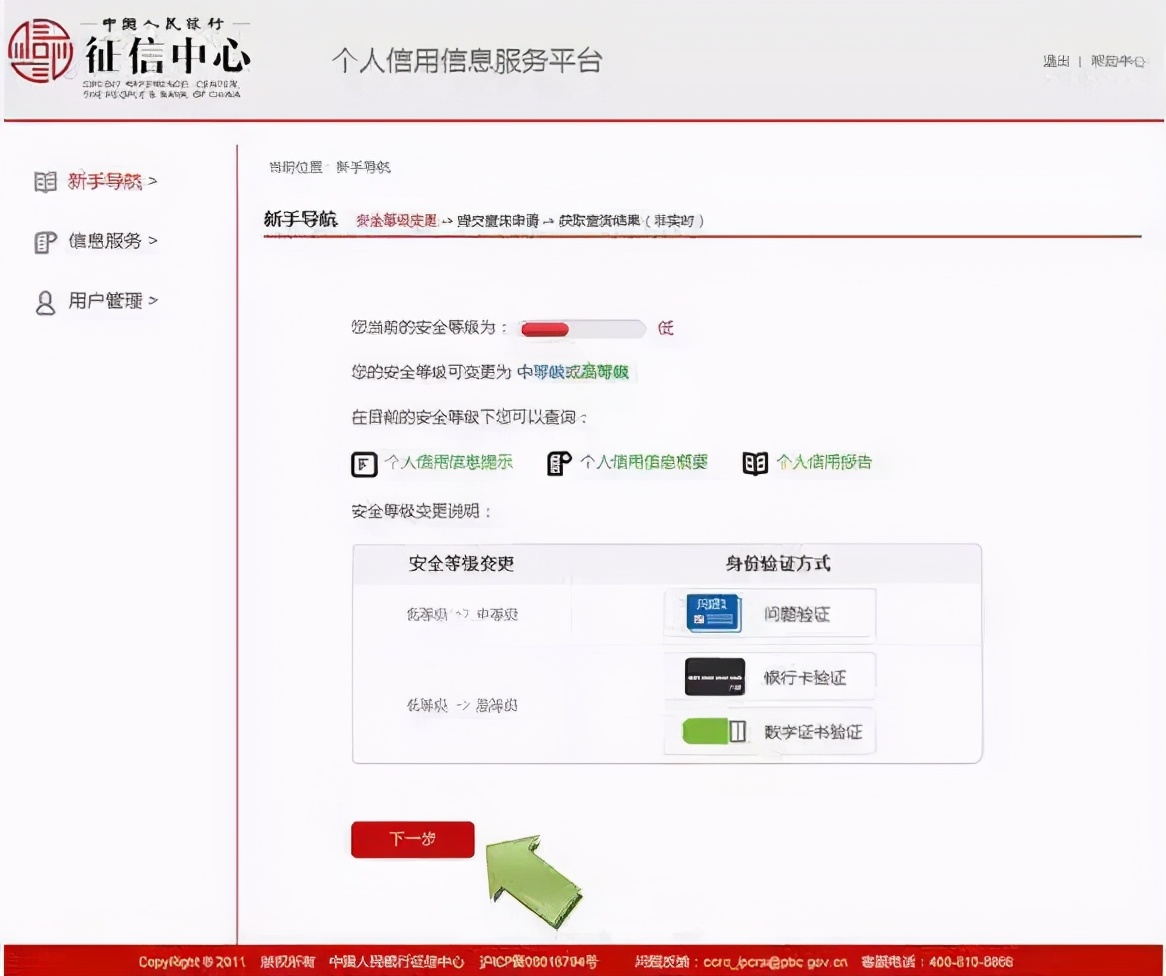The width and height of the screenshot is (1166, 976).
Task: Select the green USB key 数字证书验证 icon
Action: pyautogui.click(x=711, y=731)
